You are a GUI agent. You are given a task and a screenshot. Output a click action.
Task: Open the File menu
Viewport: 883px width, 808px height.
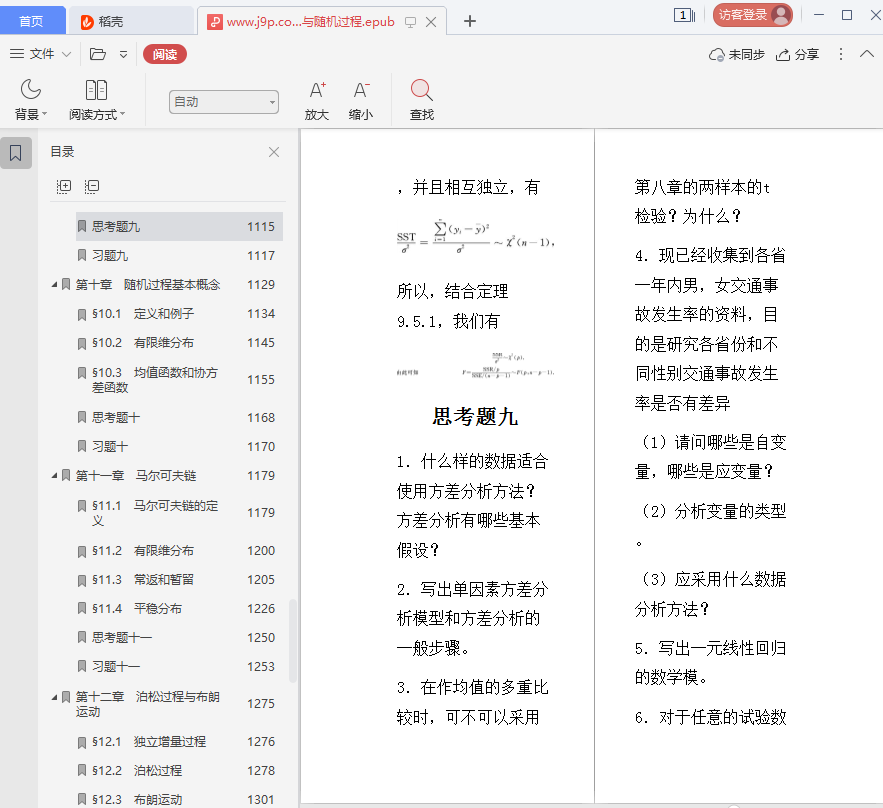click(x=41, y=54)
